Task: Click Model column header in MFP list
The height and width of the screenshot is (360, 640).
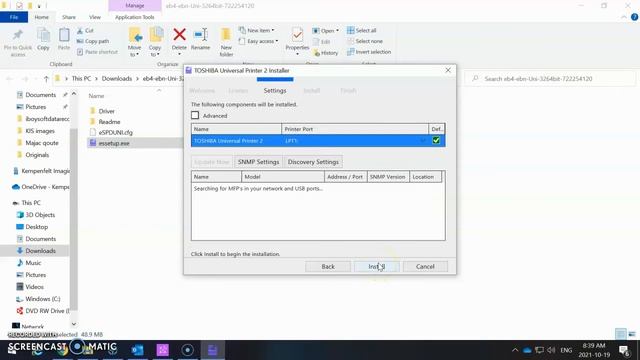Action: [x=283, y=177]
